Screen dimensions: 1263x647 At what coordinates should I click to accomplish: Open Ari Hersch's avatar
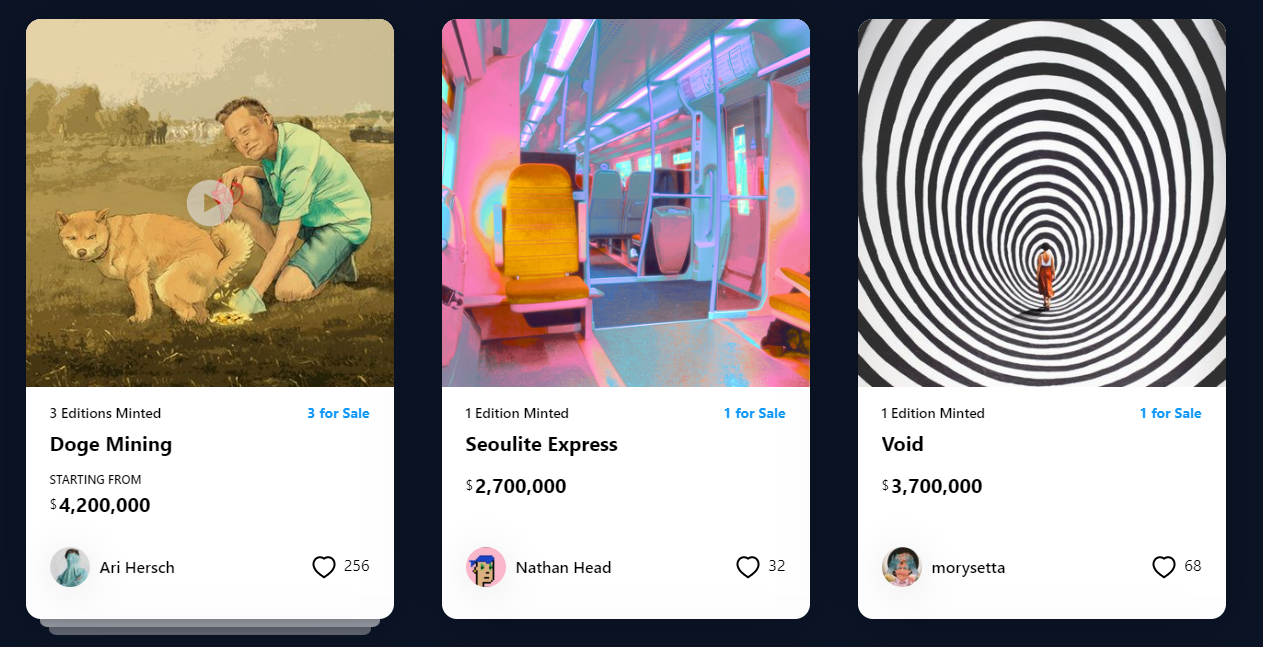tap(70, 567)
